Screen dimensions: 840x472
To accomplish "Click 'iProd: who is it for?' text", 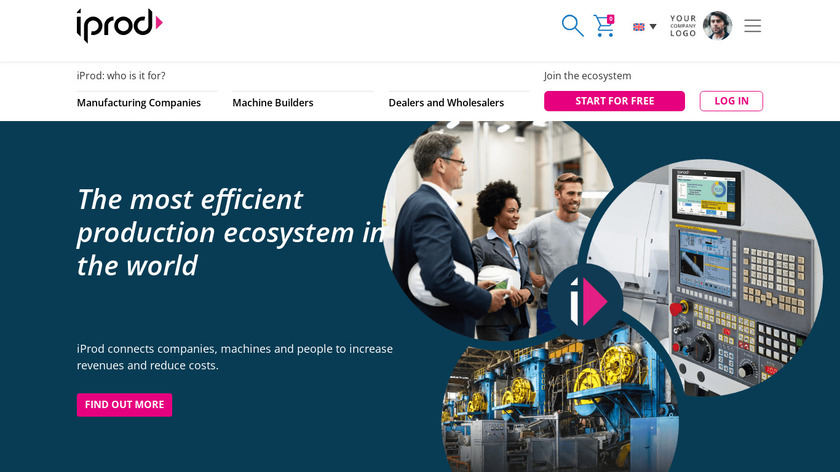I will pyautogui.click(x=121, y=76).
